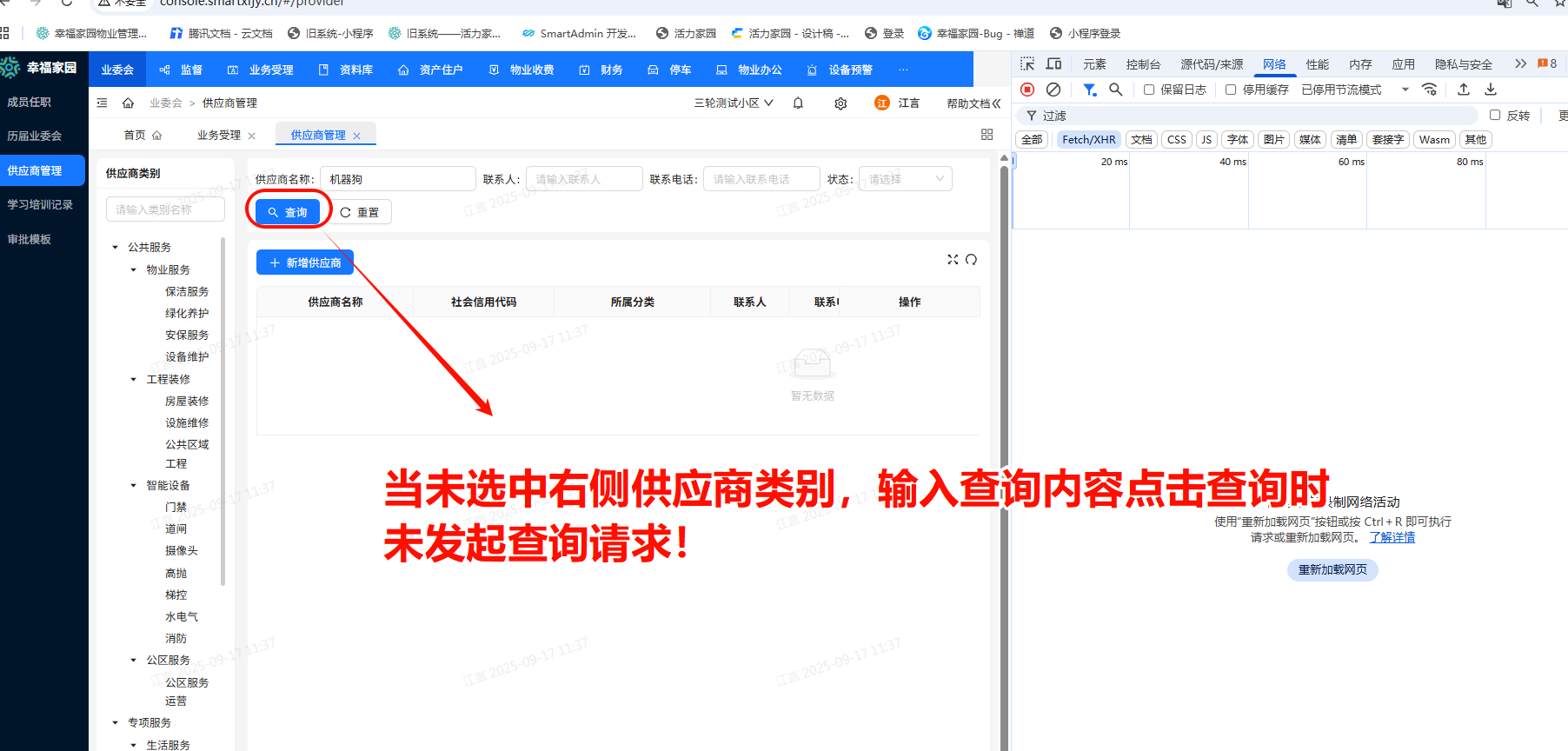The image size is (1568, 751).
Task: Stop recording network log
Action: [1027, 90]
